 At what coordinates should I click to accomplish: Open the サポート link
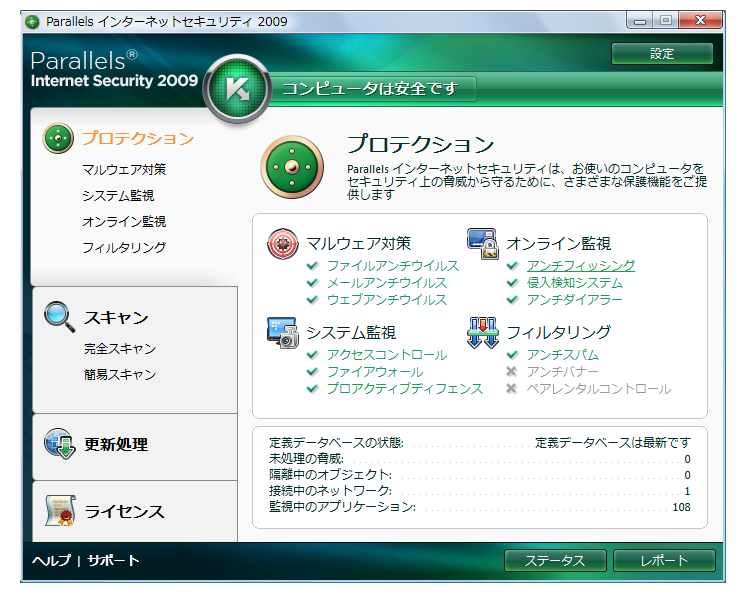point(113,561)
